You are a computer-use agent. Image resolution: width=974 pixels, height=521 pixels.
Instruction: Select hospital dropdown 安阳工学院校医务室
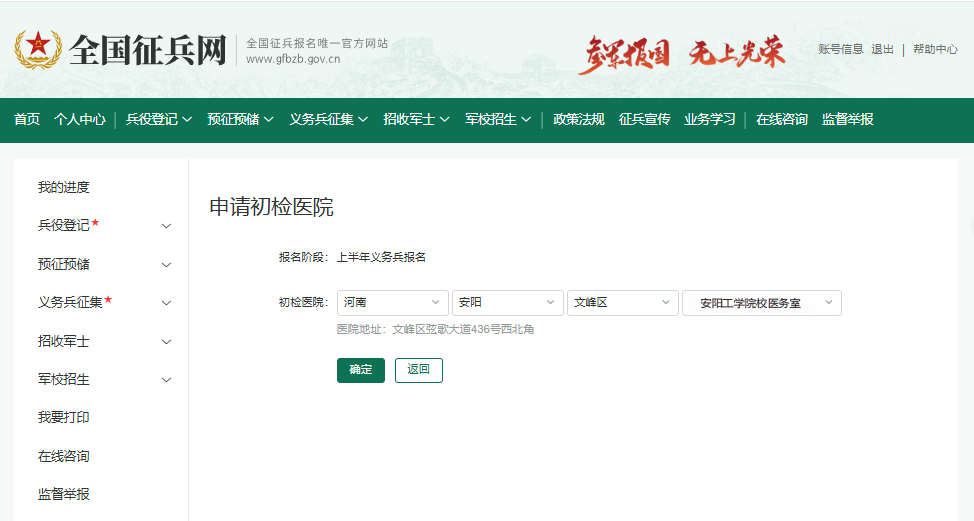(761, 303)
